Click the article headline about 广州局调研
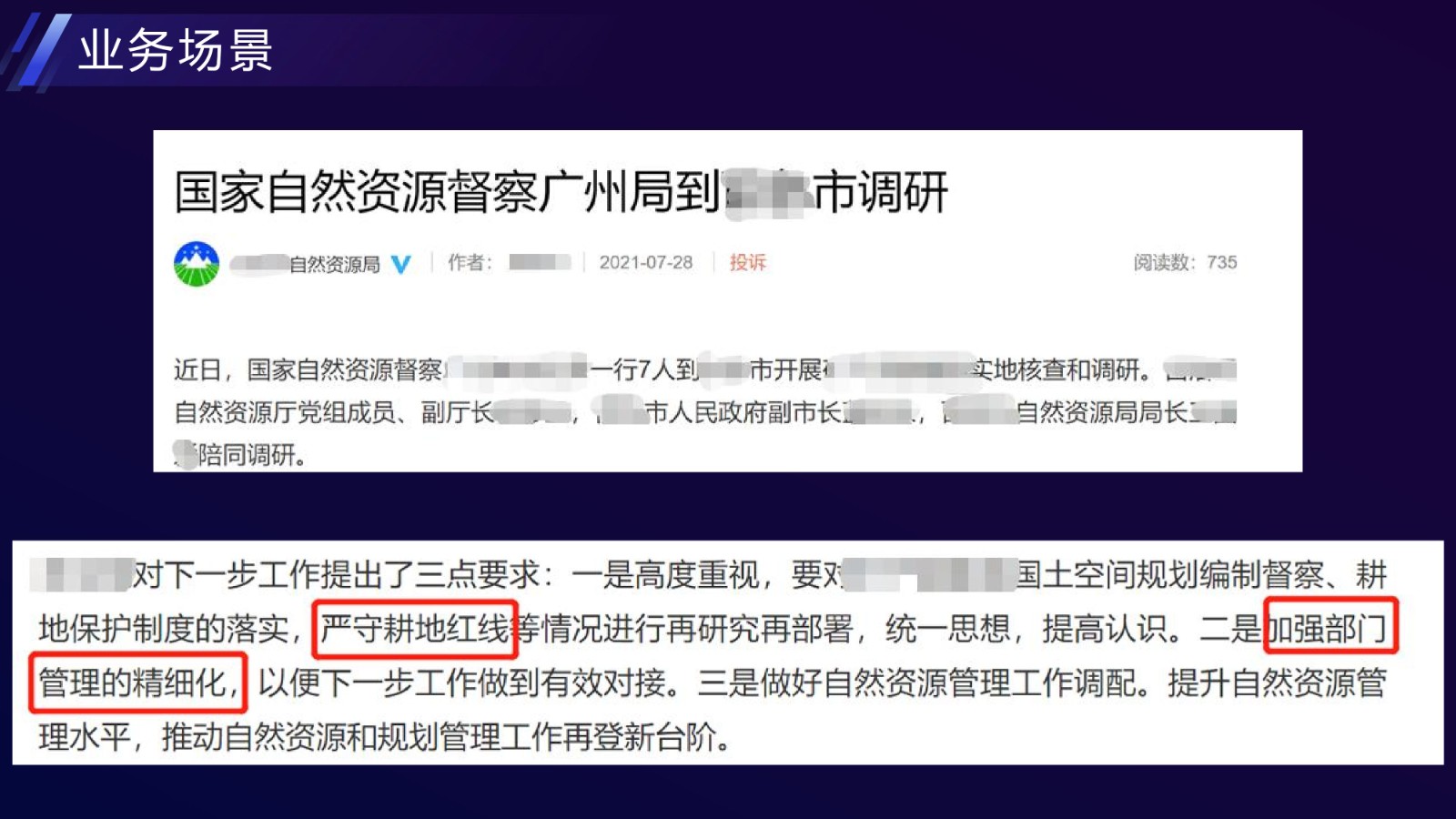Screen dimensions: 1456x819 [x=561, y=192]
